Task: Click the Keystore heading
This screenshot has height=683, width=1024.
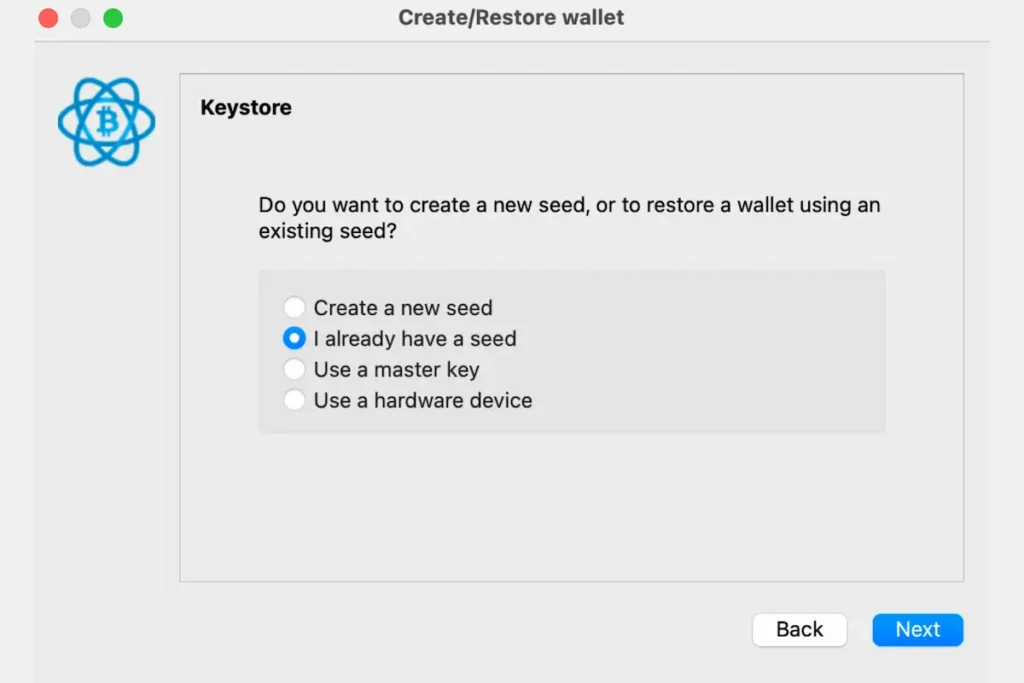Action: [x=246, y=108]
